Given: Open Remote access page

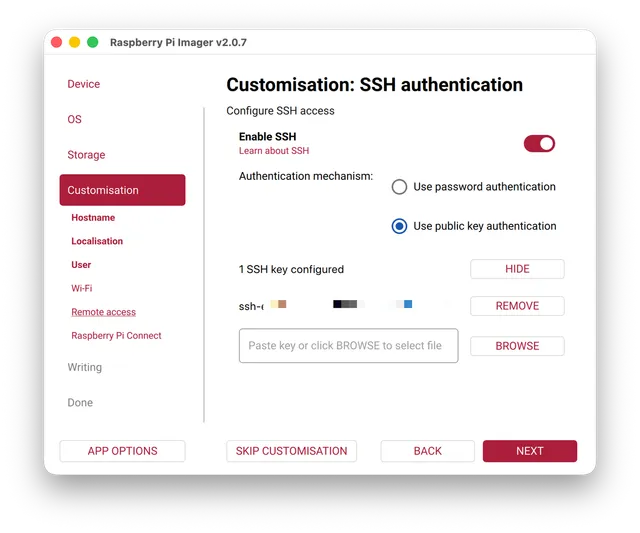Looking at the screenshot, I should 104,312.
